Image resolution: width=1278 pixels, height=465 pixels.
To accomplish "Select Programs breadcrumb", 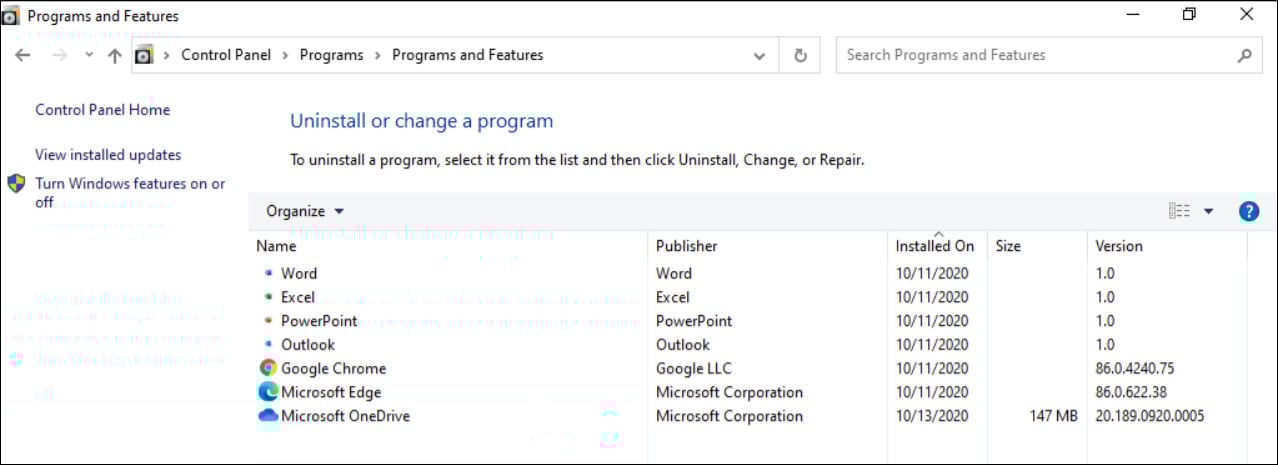I will 331,55.
